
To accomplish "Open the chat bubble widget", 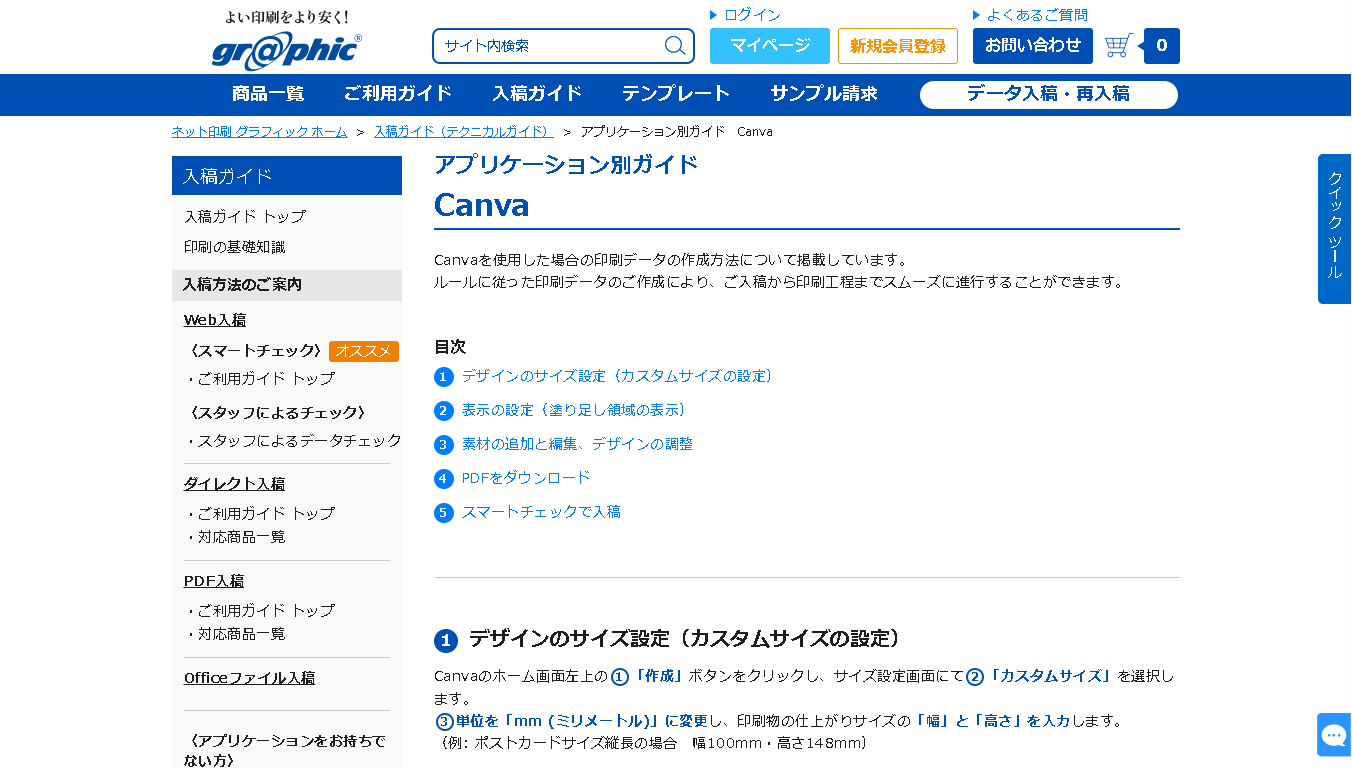I will [x=1334, y=735].
